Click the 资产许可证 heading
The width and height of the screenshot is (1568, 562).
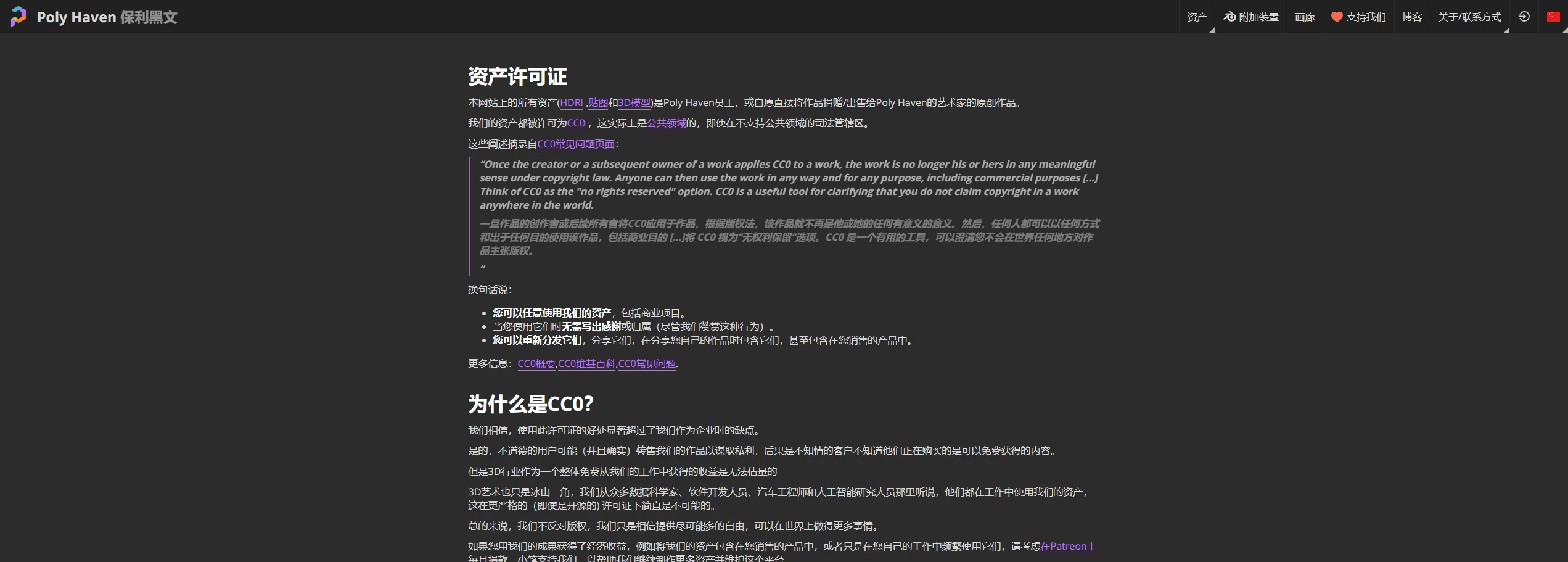pyautogui.click(x=517, y=76)
